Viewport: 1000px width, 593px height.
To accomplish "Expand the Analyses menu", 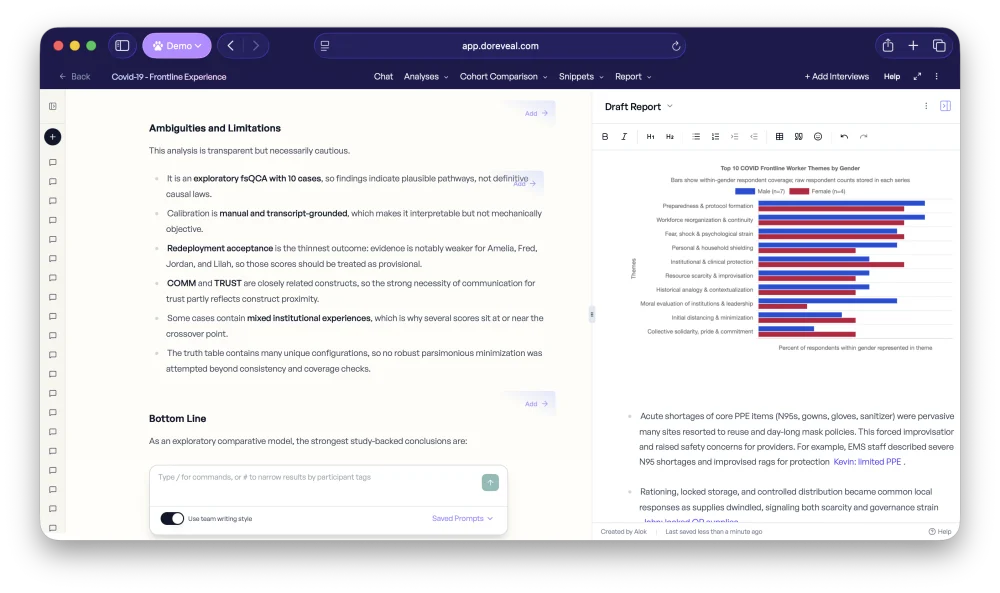I will pyautogui.click(x=425, y=77).
